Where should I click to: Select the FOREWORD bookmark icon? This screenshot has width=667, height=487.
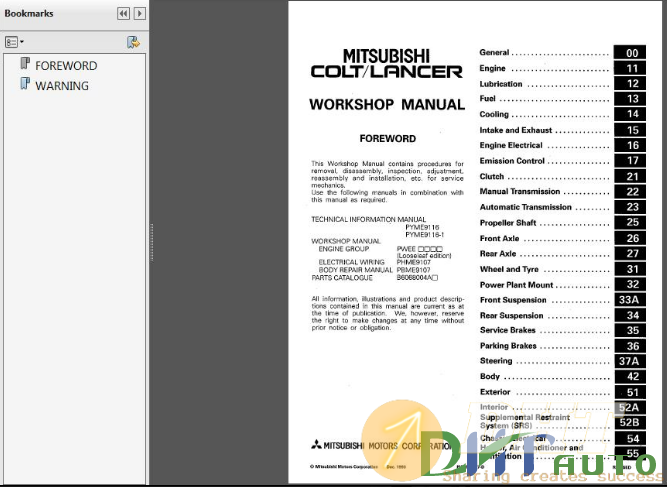pos(25,64)
